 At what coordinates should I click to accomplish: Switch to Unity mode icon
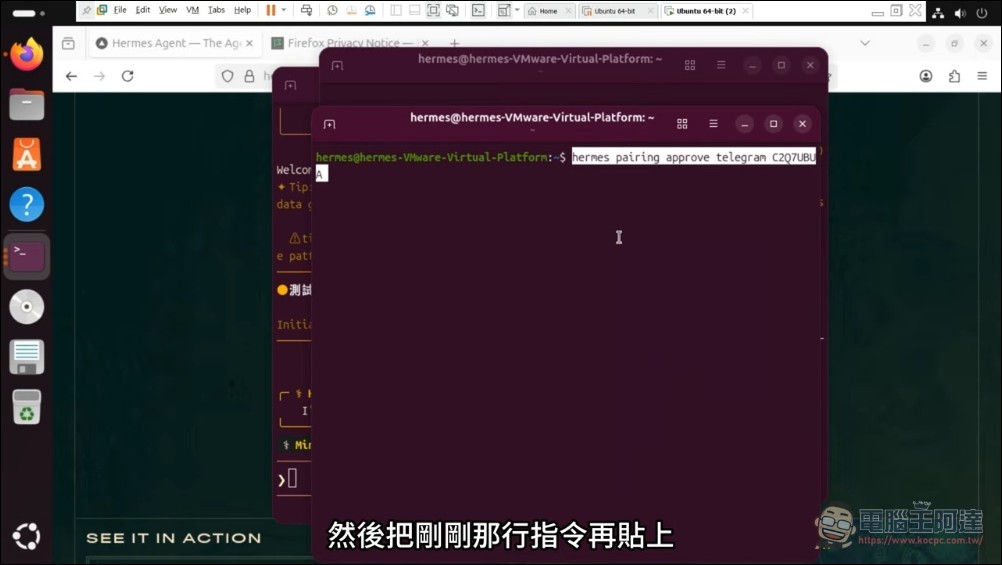tap(452, 10)
